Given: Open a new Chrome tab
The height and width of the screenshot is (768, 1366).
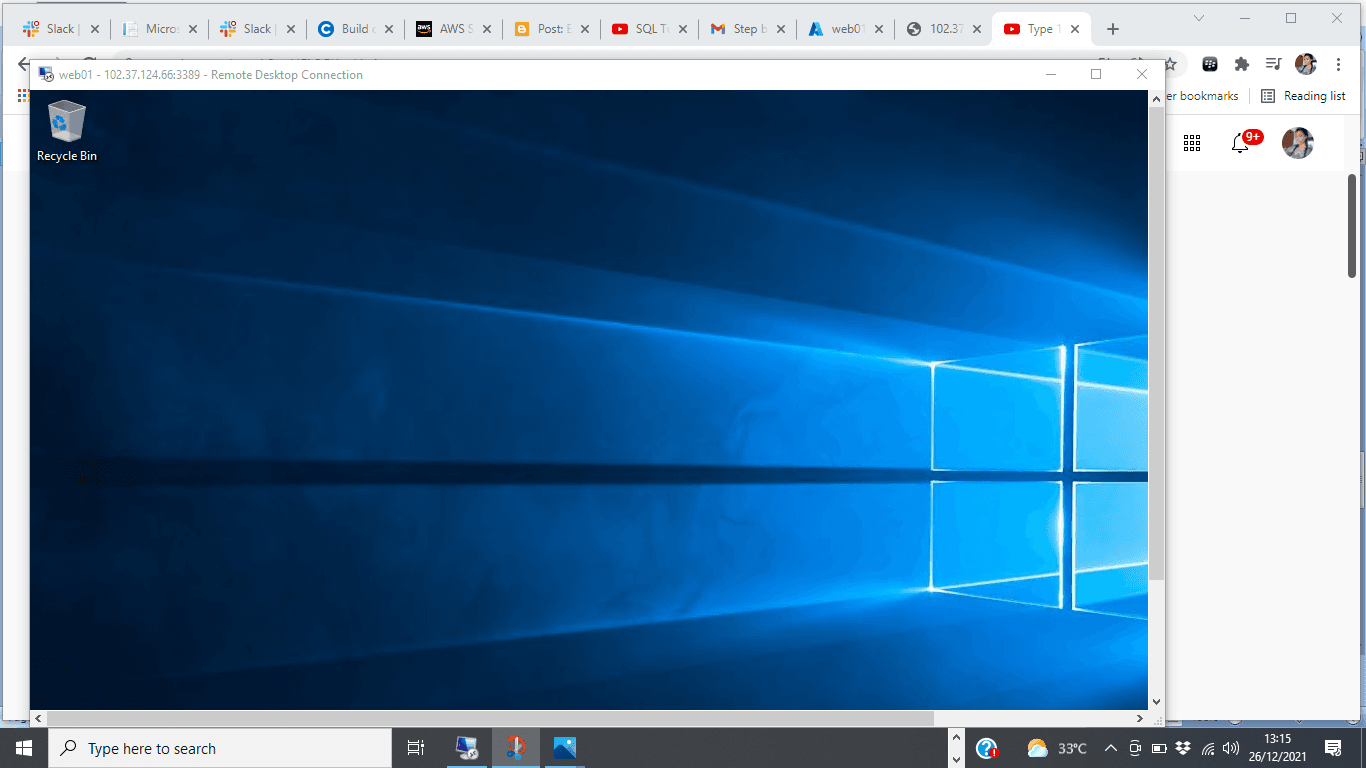Looking at the screenshot, I should (x=1113, y=29).
